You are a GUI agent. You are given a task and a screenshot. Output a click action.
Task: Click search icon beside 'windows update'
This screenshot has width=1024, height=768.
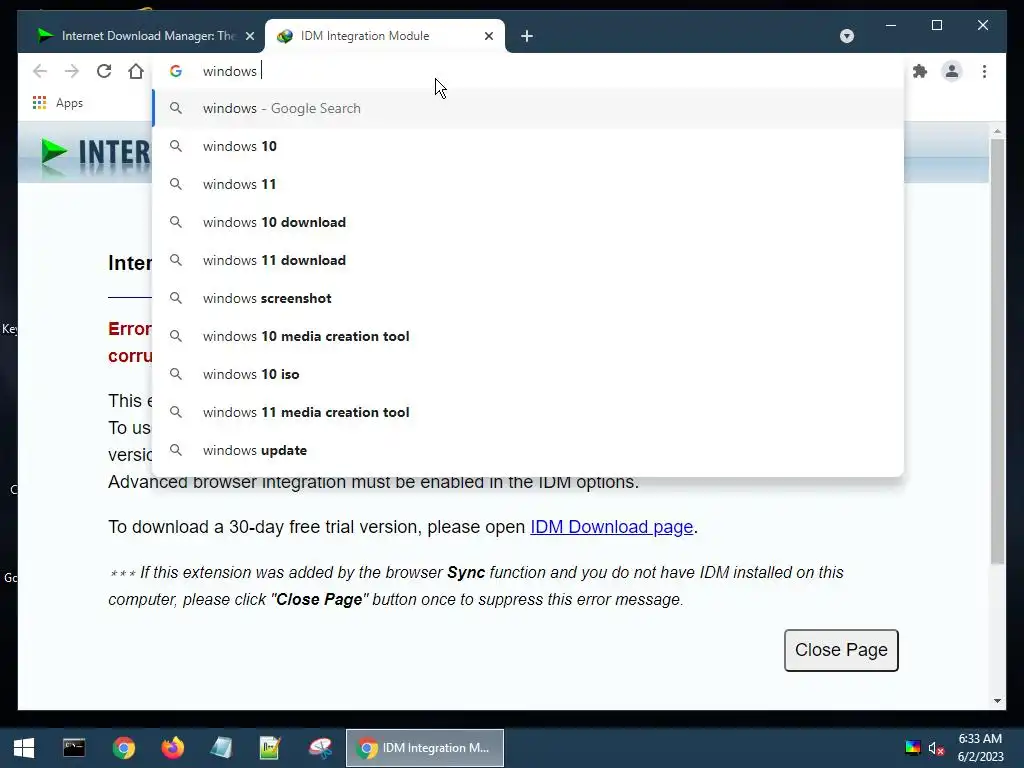click(x=176, y=450)
